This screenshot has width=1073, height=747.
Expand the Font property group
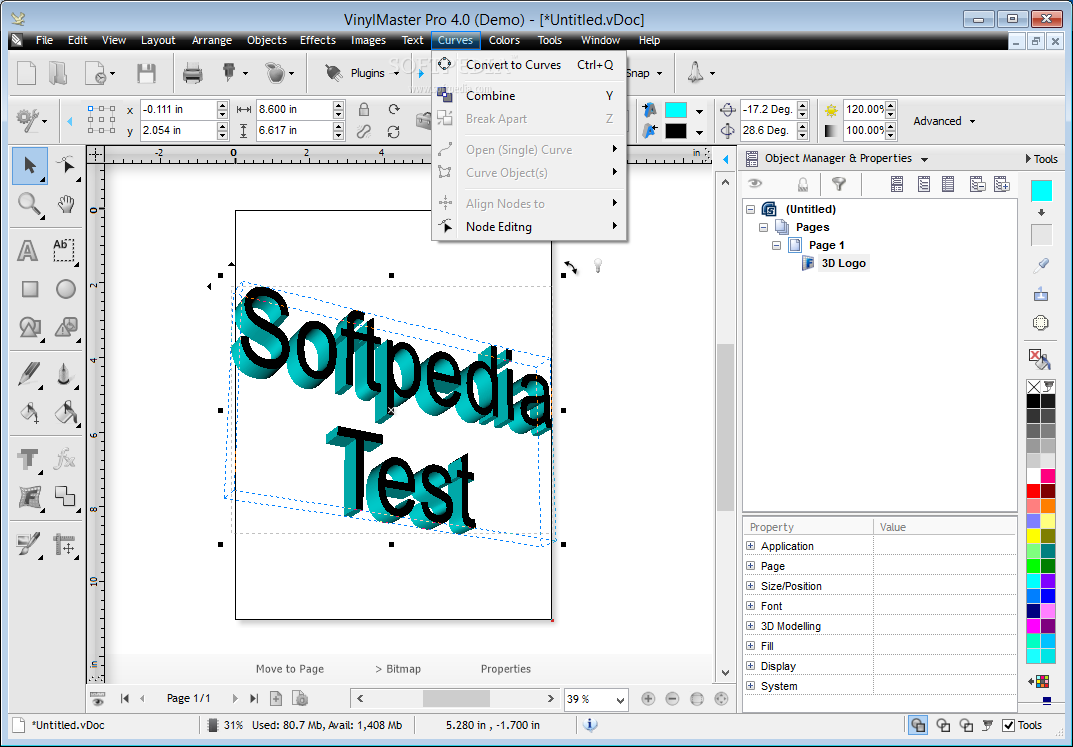coord(751,606)
